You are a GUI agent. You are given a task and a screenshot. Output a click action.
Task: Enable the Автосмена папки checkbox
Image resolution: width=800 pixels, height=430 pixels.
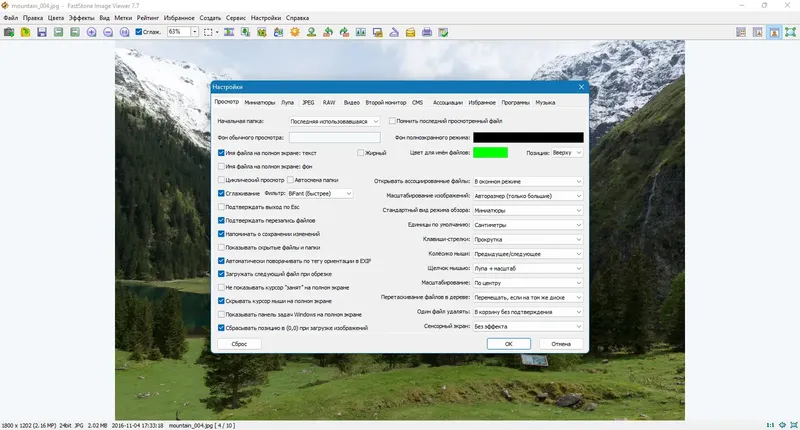tap(290, 180)
